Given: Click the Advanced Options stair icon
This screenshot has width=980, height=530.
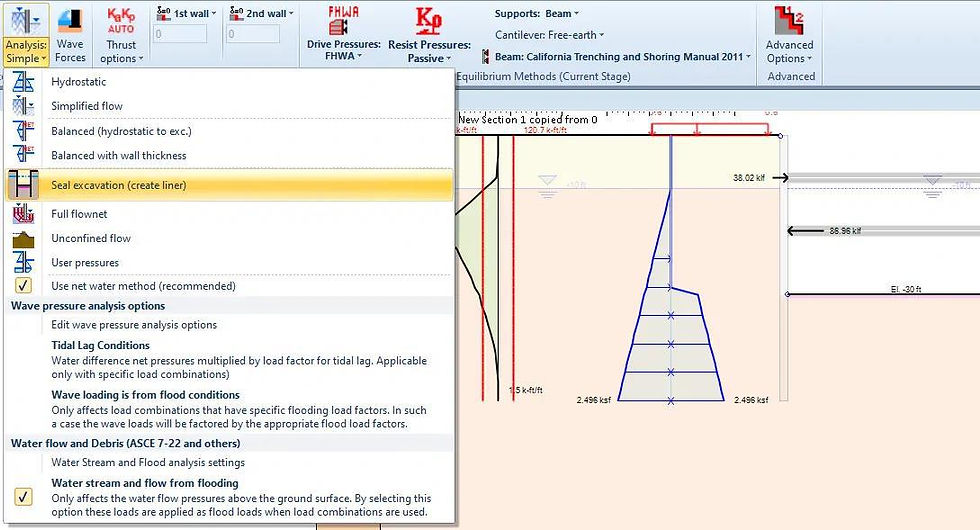Looking at the screenshot, I should (789, 20).
